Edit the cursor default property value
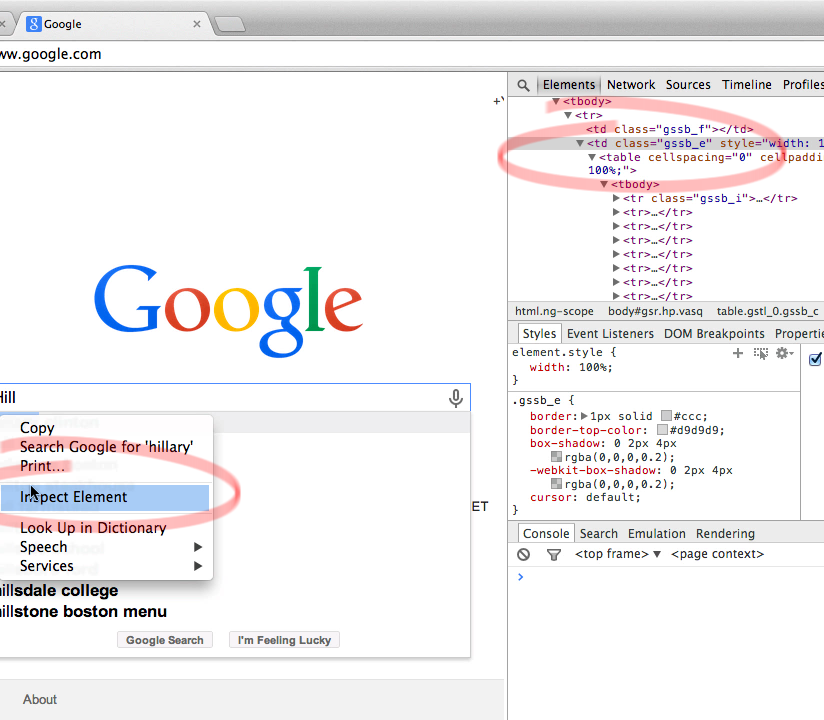This screenshot has height=720, width=824. (x=611, y=497)
